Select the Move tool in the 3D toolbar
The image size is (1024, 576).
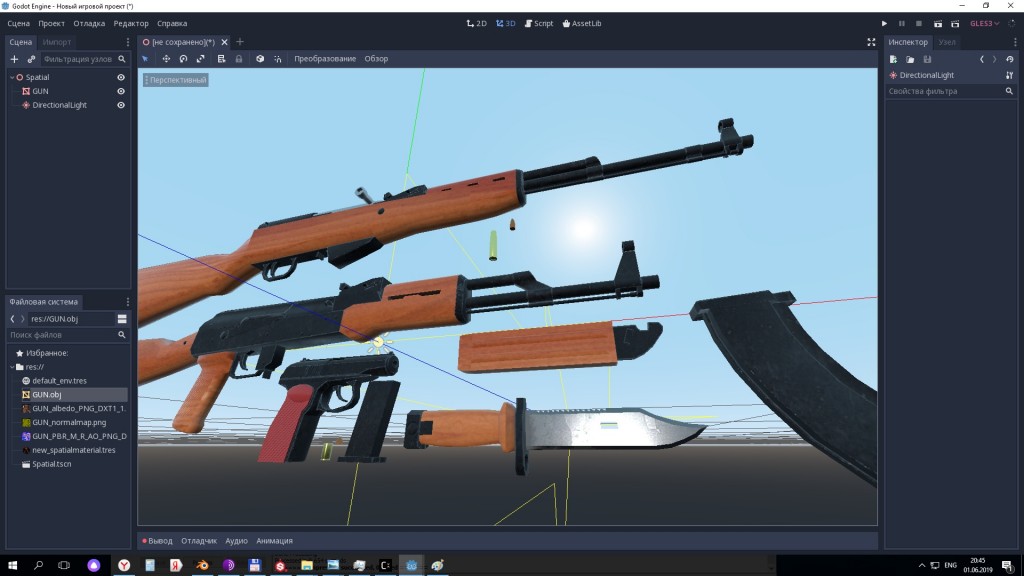166,58
